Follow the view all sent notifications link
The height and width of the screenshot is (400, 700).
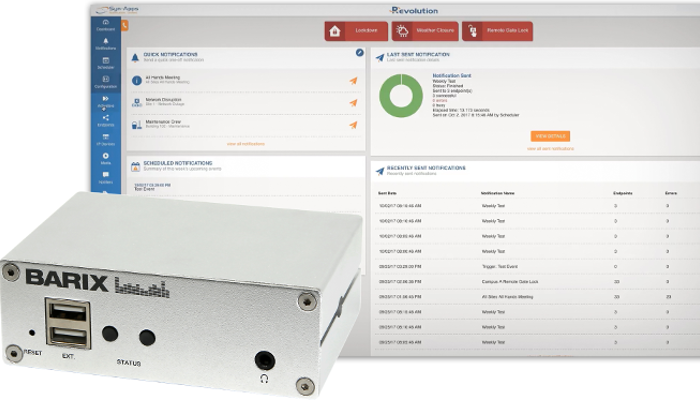coord(550,149)
